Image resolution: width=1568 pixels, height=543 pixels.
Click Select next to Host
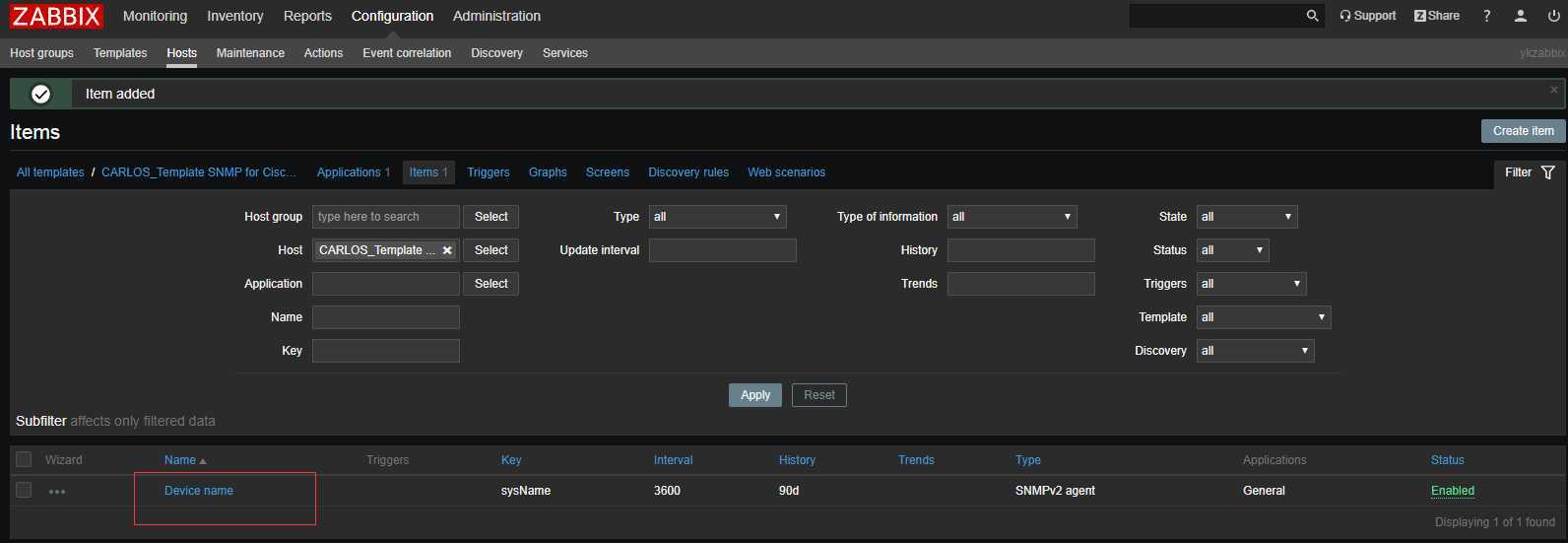pyautogui.click(x=490, y=250)
